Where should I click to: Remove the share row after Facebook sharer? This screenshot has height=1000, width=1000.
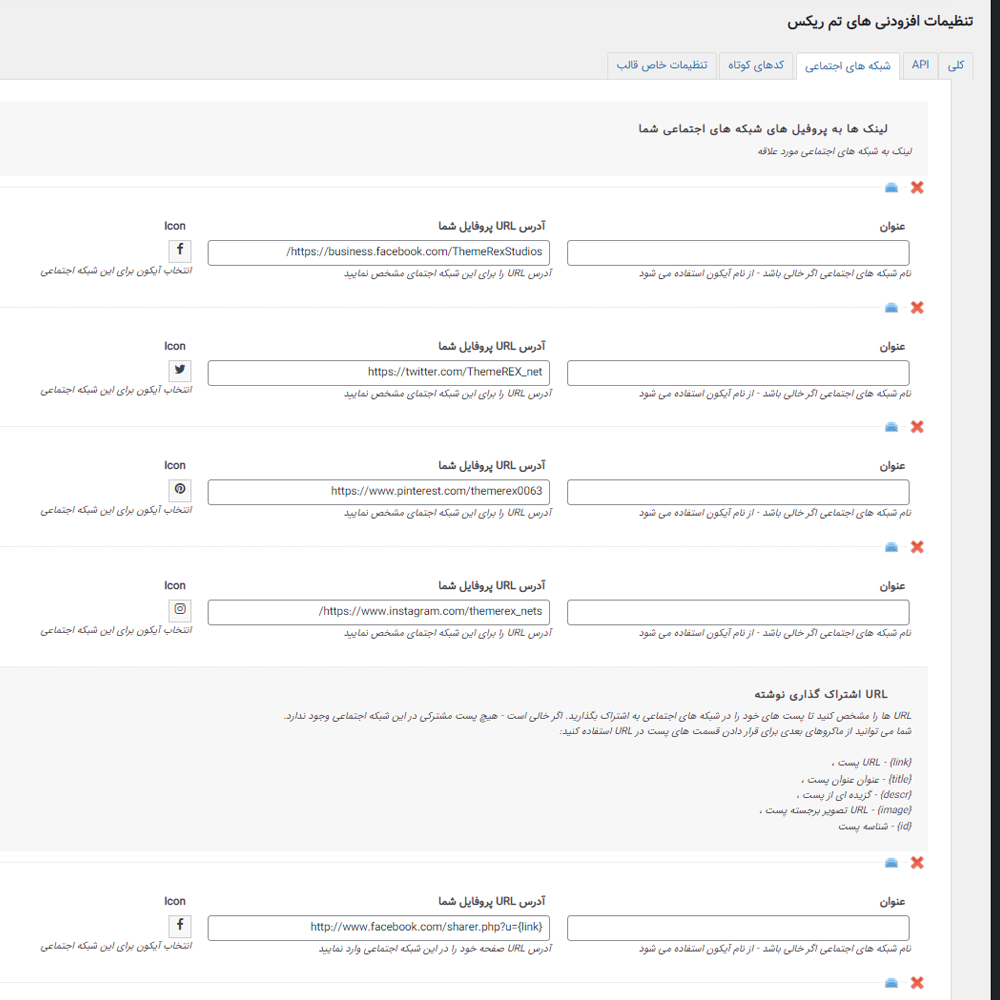tap(916, 983)
